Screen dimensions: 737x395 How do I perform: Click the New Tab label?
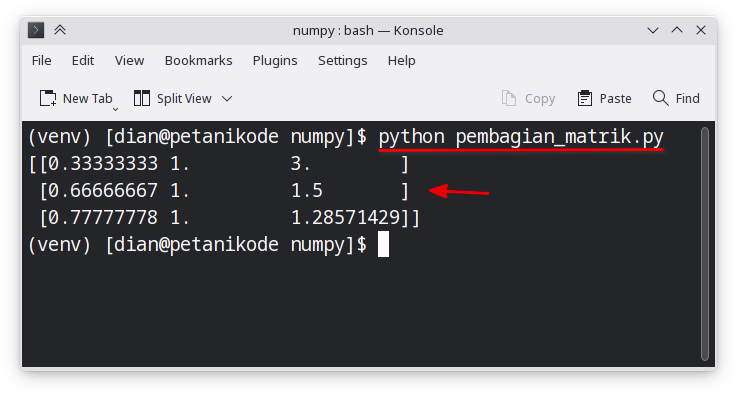[x=87, y=99]
